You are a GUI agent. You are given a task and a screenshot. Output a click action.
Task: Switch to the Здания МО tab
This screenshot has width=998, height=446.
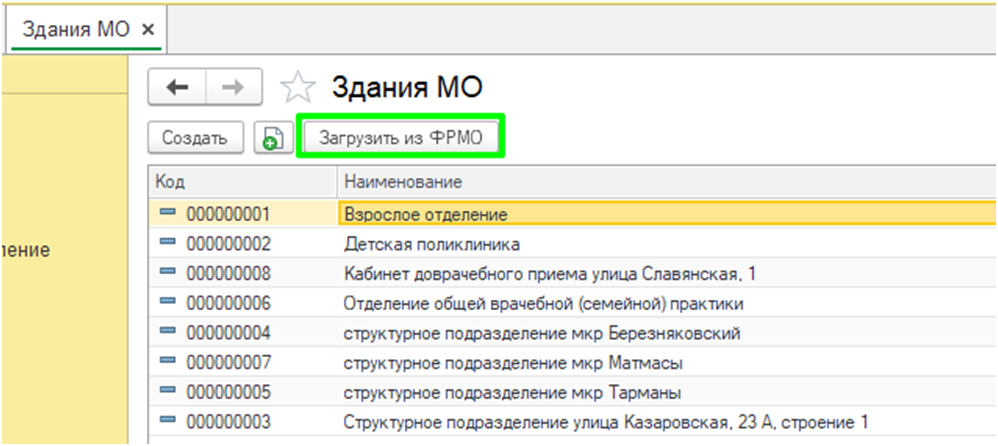pos(76,29)
